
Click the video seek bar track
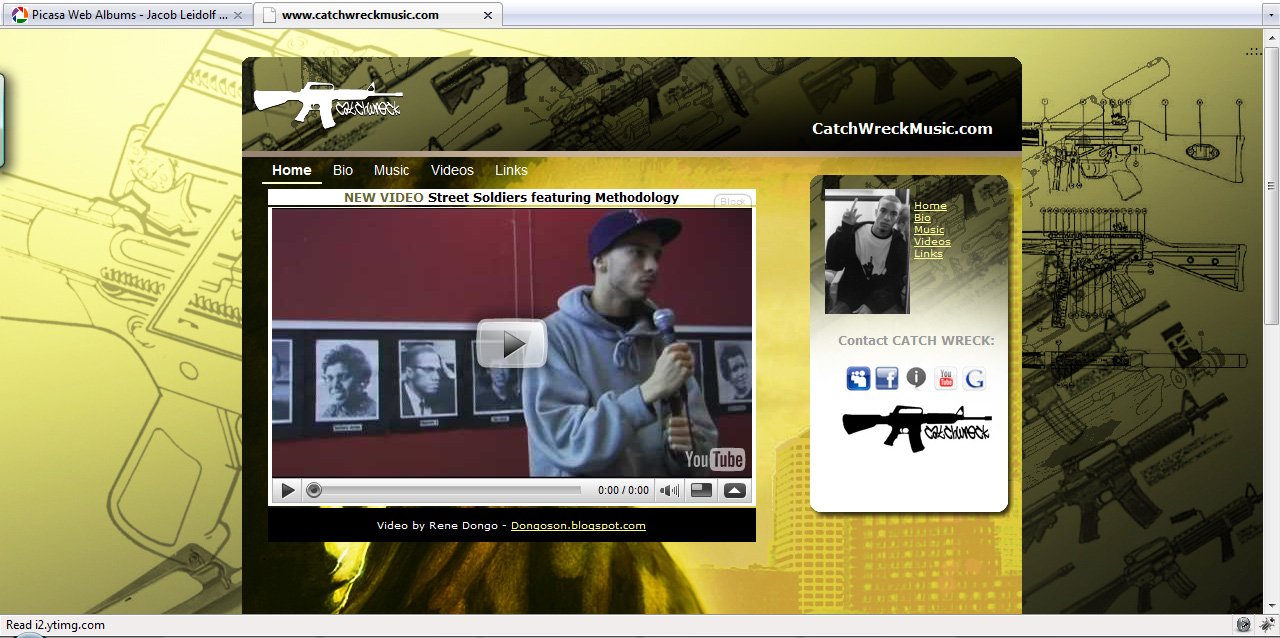[450, 490]
